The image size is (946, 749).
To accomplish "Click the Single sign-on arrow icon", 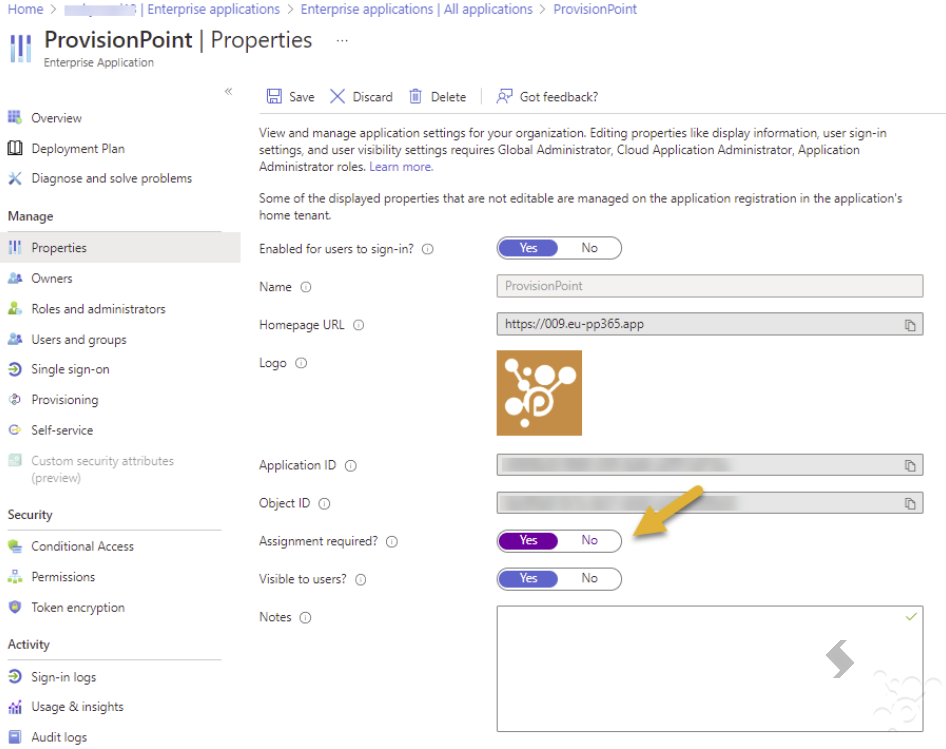I will (x=15, y=369).
